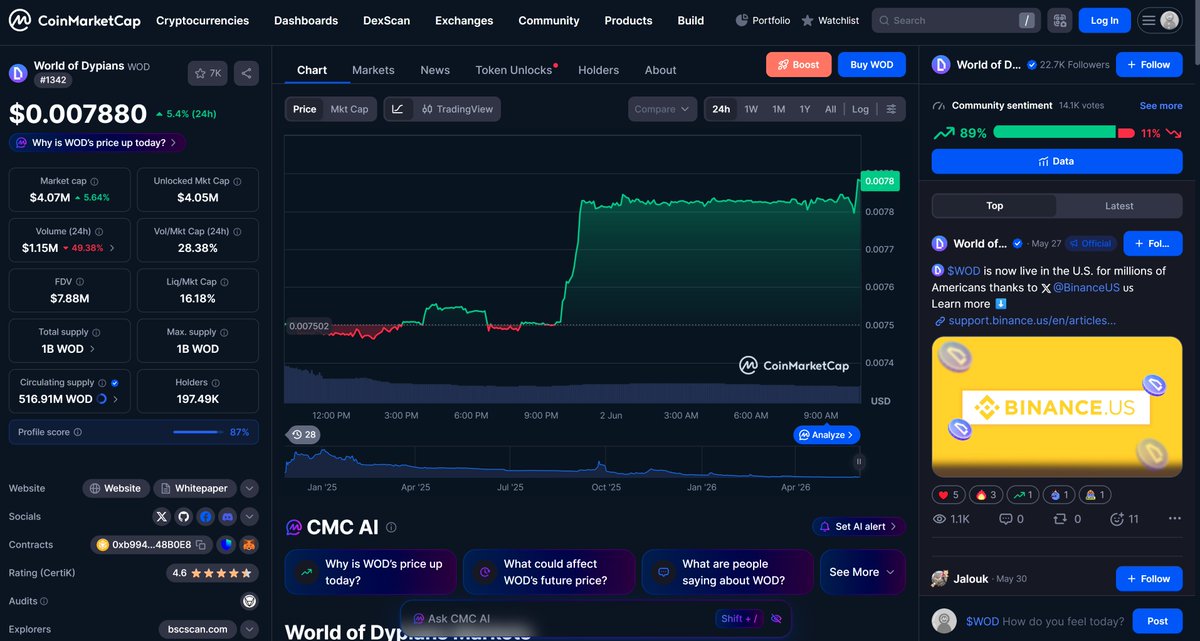Hide the Ask CMC AI bar eye icon
This screenshot has height=641, width=1200.
point(776,619)
